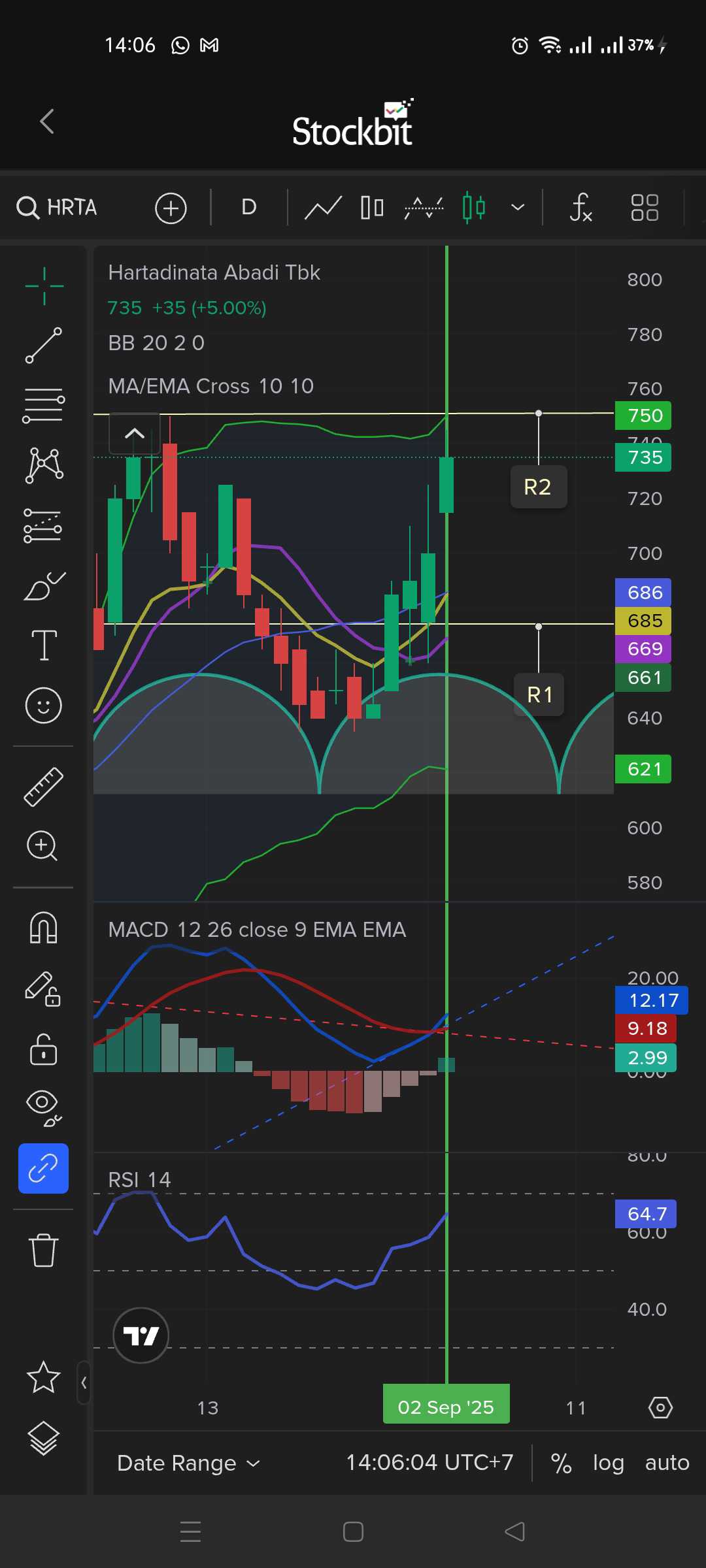The width and height of the screenshot is (706, 1568).
Task: Change the D timeframe interval
Action: click(x=248, y=208)
